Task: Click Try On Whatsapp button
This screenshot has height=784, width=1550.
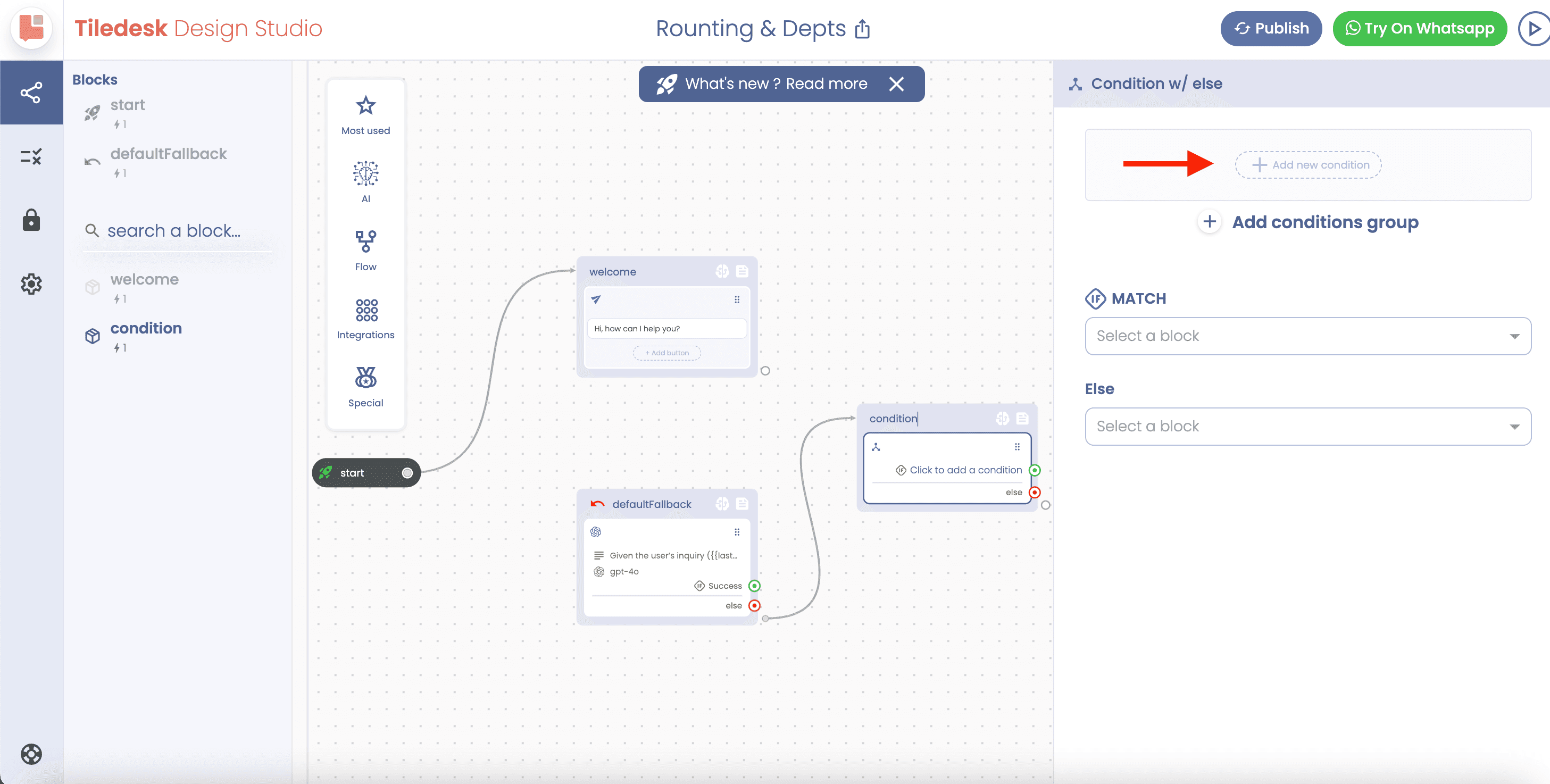Action: pos(1420,28)
